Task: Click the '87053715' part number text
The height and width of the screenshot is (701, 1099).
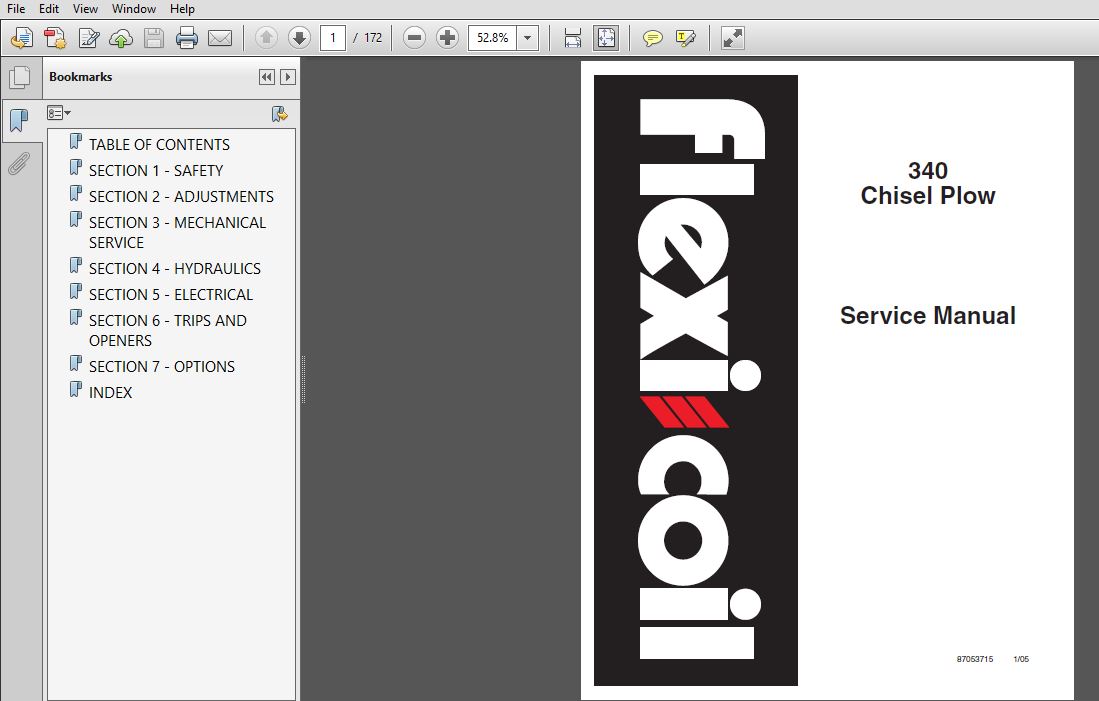Action: [974, 659]
